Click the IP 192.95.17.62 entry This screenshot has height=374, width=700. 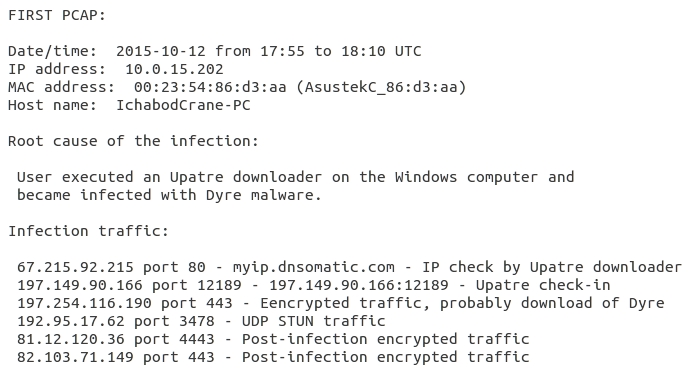(x=71, y=321)
